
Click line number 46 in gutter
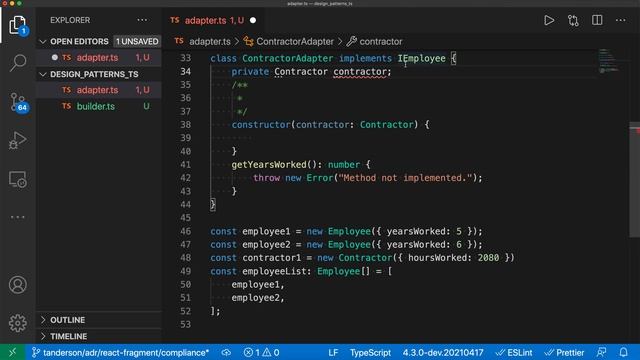(185, 231)
